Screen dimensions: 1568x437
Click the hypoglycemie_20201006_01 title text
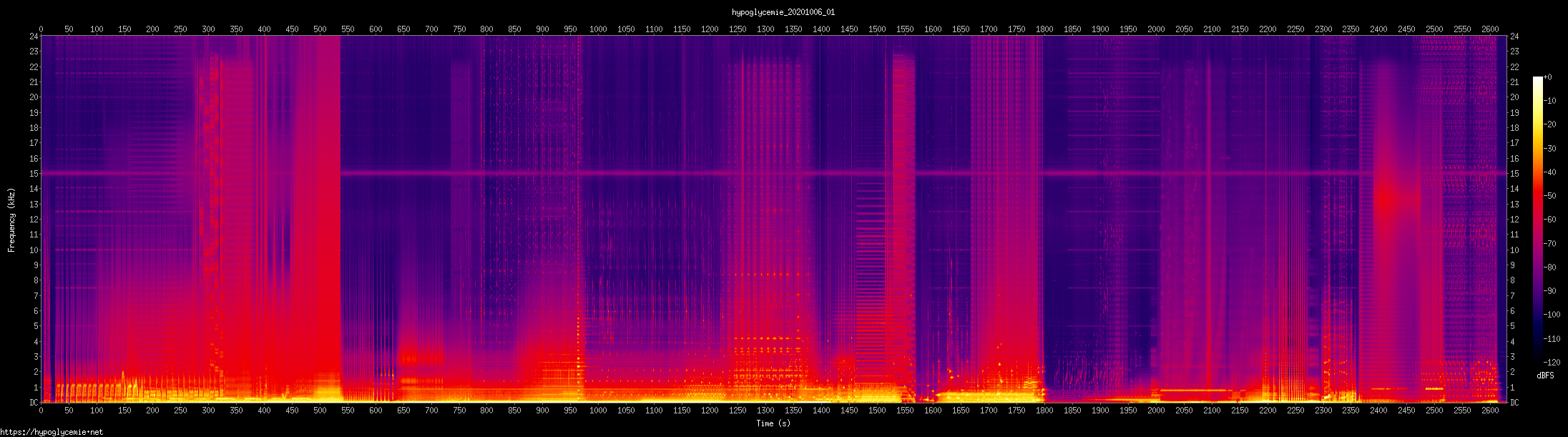point(783,12)
